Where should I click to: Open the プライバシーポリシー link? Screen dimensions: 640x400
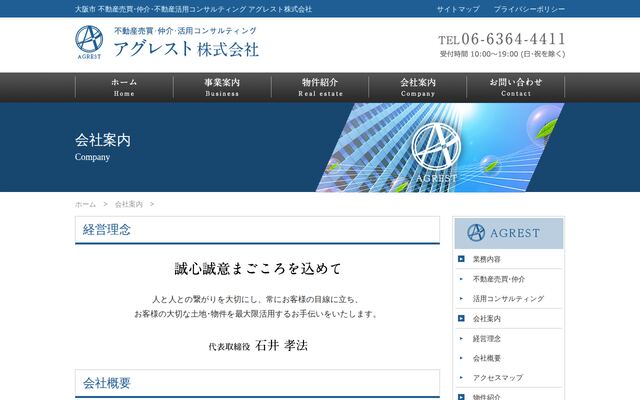point(529,9)
